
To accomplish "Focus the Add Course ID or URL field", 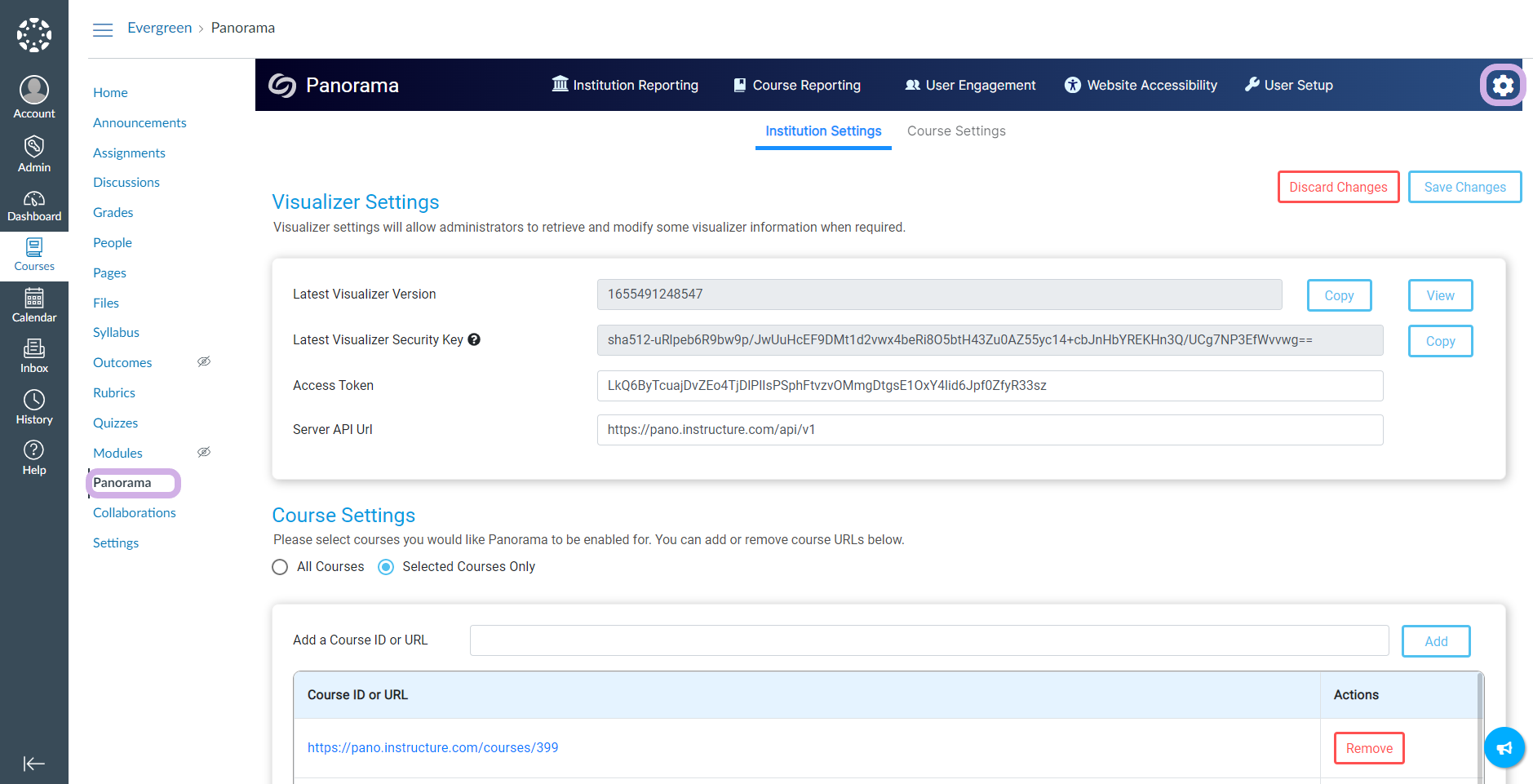I will pos(929,640).
